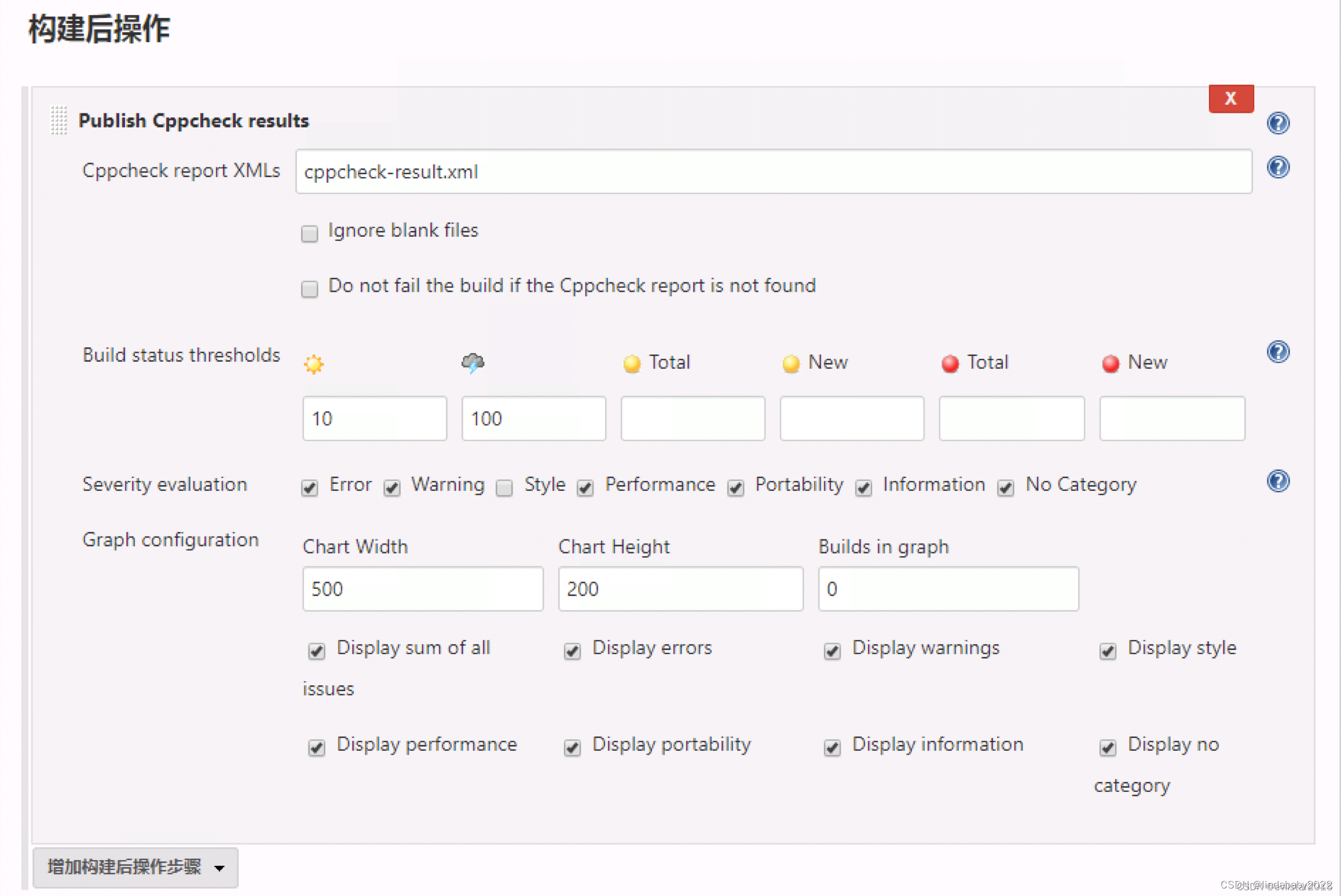This screenshot has height=896, width=1341.
Task: Click the yellow ball beside first Total
Action: click(632, 363)
